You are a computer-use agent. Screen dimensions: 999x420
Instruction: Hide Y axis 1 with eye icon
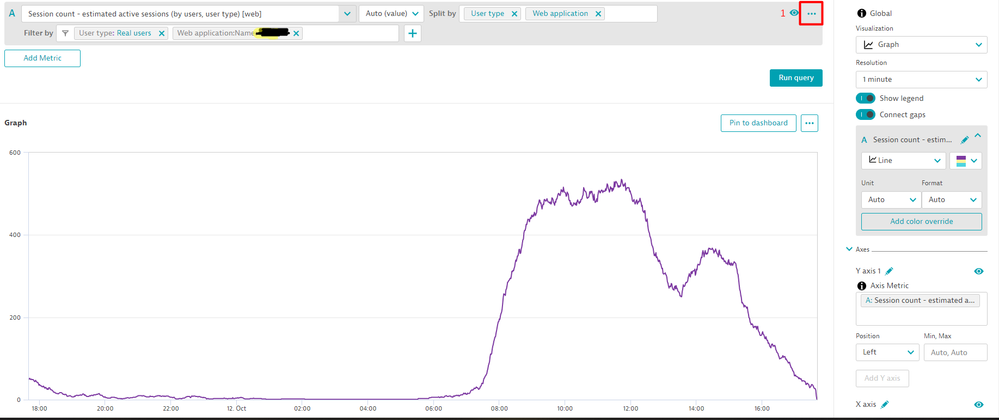coord(978,271)
